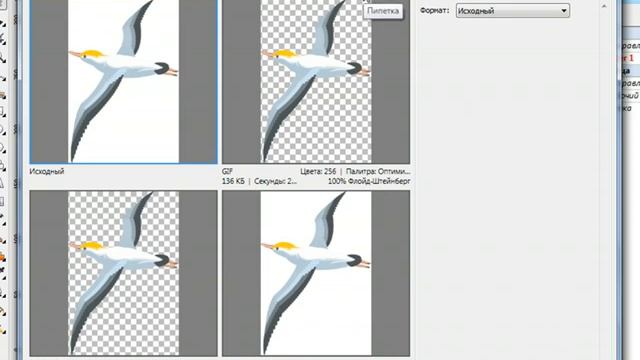Click the scroll-up arrow of the settings panel
The width and height of the screenshot is (640, 360).
point(604,7)
